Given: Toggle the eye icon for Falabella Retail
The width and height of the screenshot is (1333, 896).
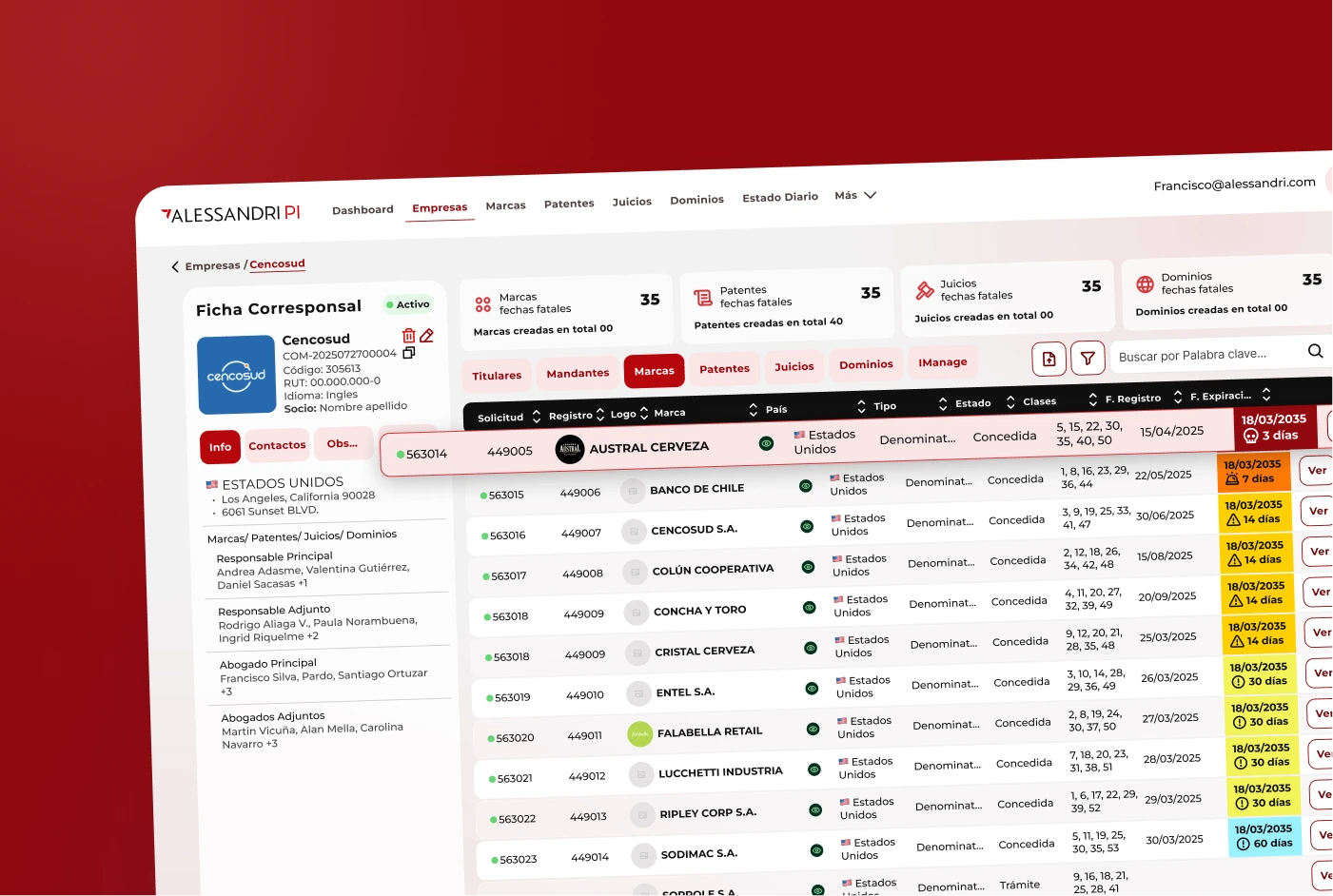Looking at the screenshot, I should pos(813,729).
